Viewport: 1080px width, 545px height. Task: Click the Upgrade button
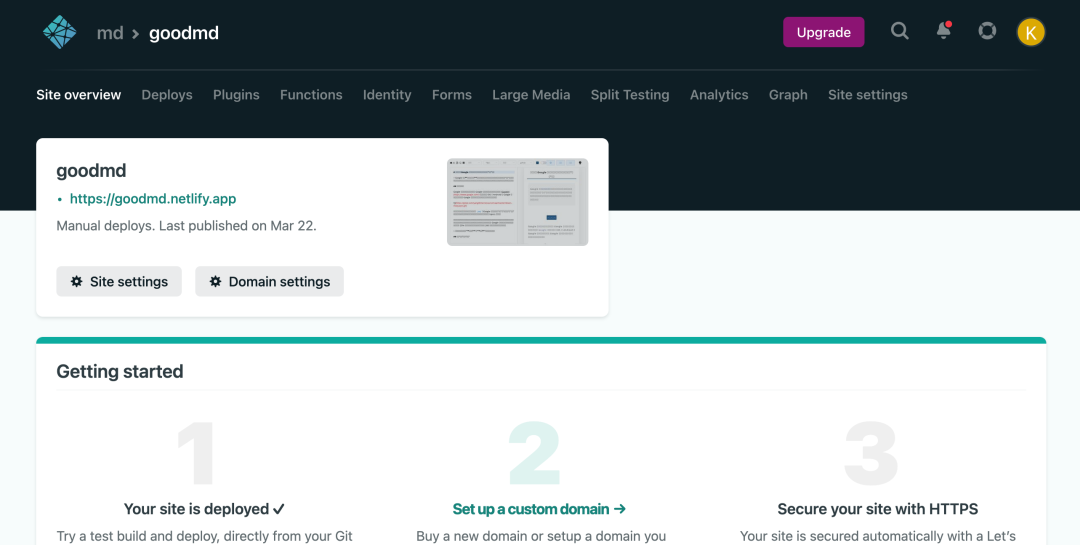click(823, 32)
